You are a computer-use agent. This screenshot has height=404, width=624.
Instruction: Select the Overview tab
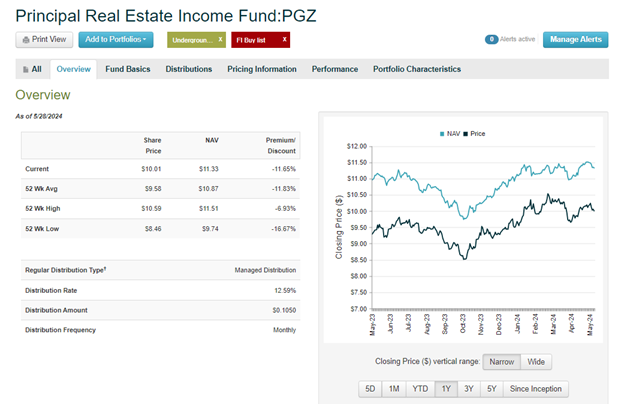click(x=74, y=69)
